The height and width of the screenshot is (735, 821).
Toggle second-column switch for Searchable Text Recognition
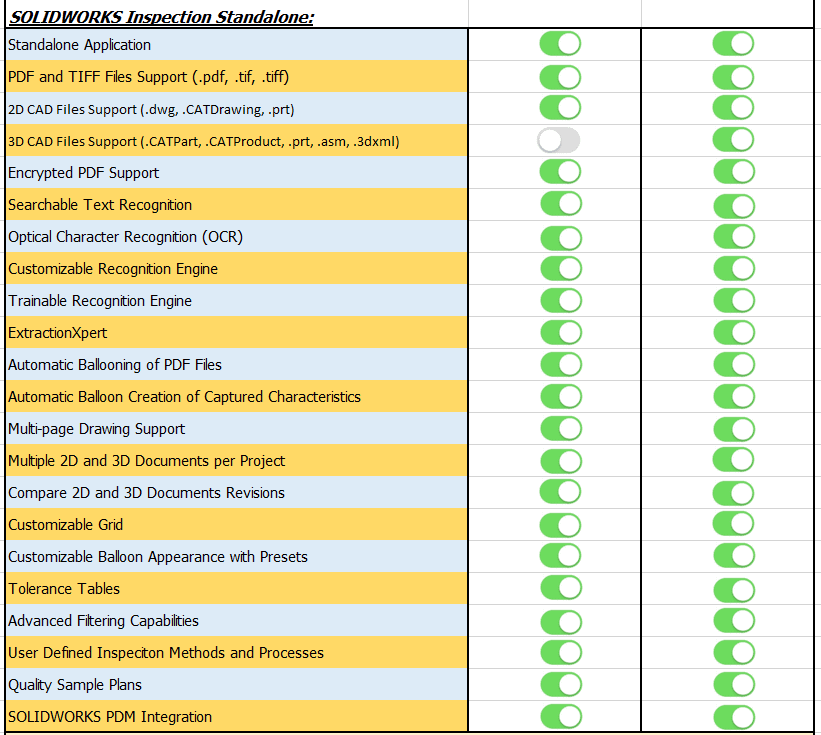click(734, 206)
